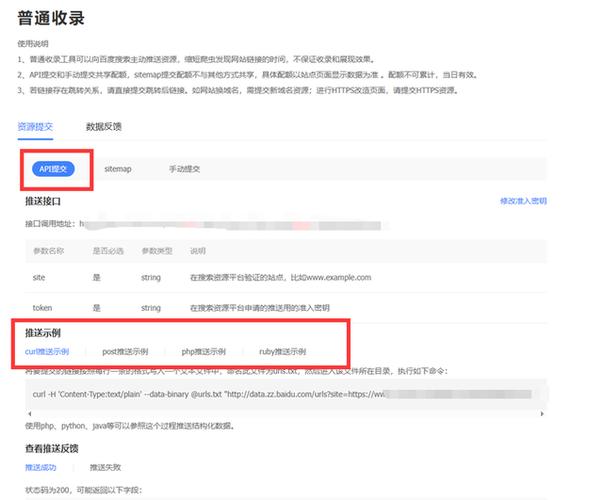
Task: Show the php推送示例 example
Action: 203,352
